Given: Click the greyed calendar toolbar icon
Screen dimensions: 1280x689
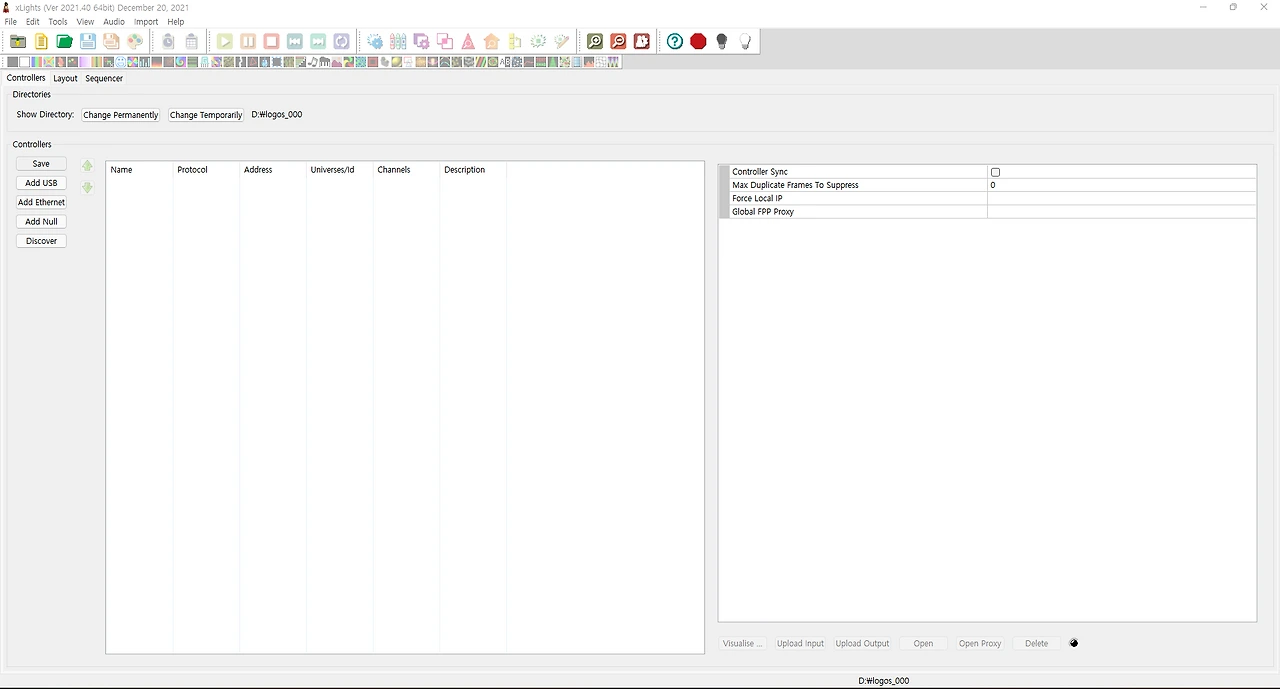Looking at the screenshot, I should tap(191, 41).
